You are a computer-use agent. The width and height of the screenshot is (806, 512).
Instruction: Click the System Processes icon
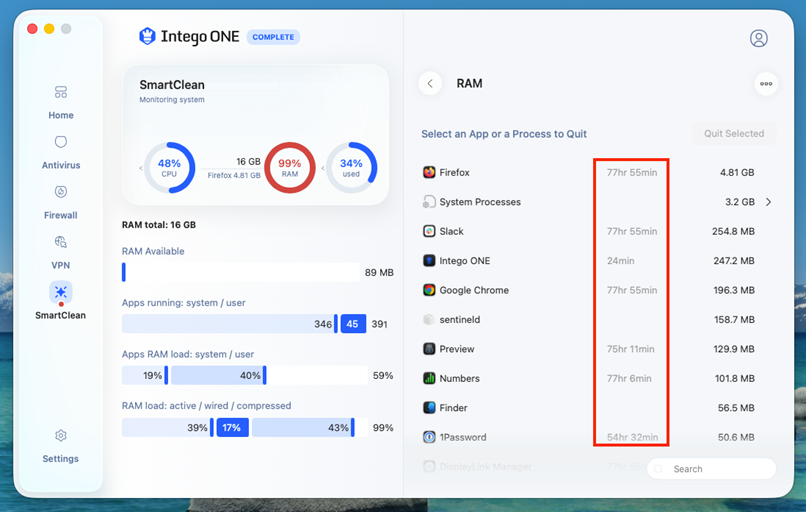[429, 202]
